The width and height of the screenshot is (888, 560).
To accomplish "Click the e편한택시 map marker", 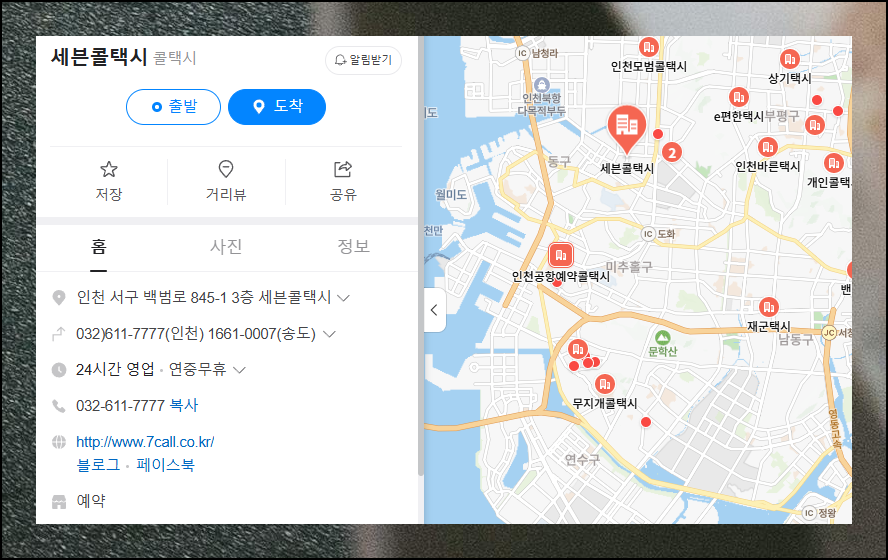I will [739, 97].
